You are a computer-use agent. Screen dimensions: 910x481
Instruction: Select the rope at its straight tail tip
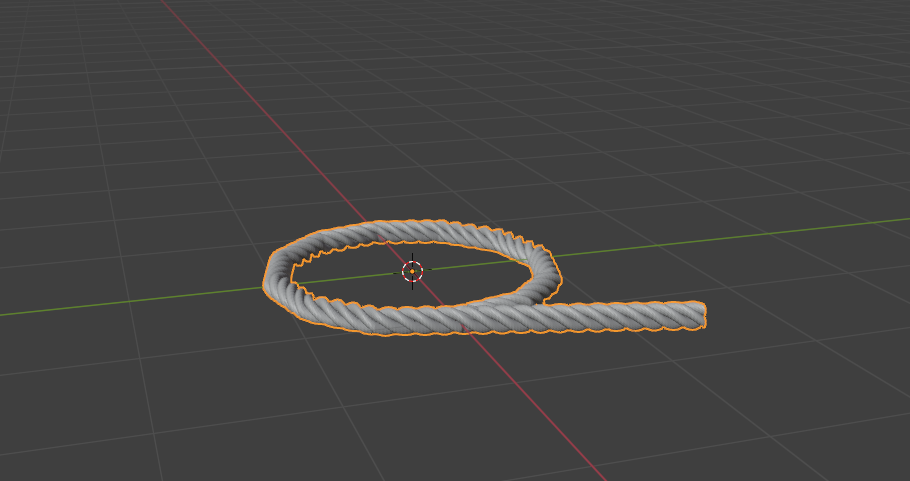point(699,314)
